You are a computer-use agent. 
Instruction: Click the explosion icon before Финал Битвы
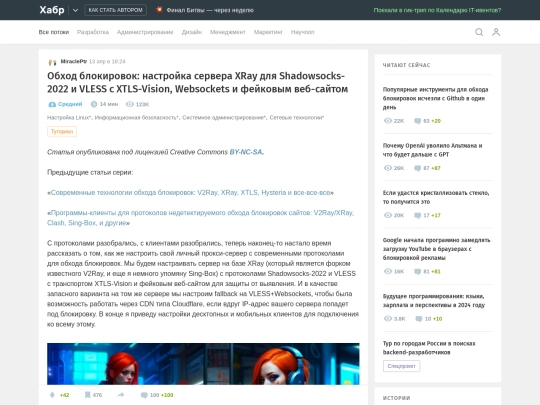[159, 10]
